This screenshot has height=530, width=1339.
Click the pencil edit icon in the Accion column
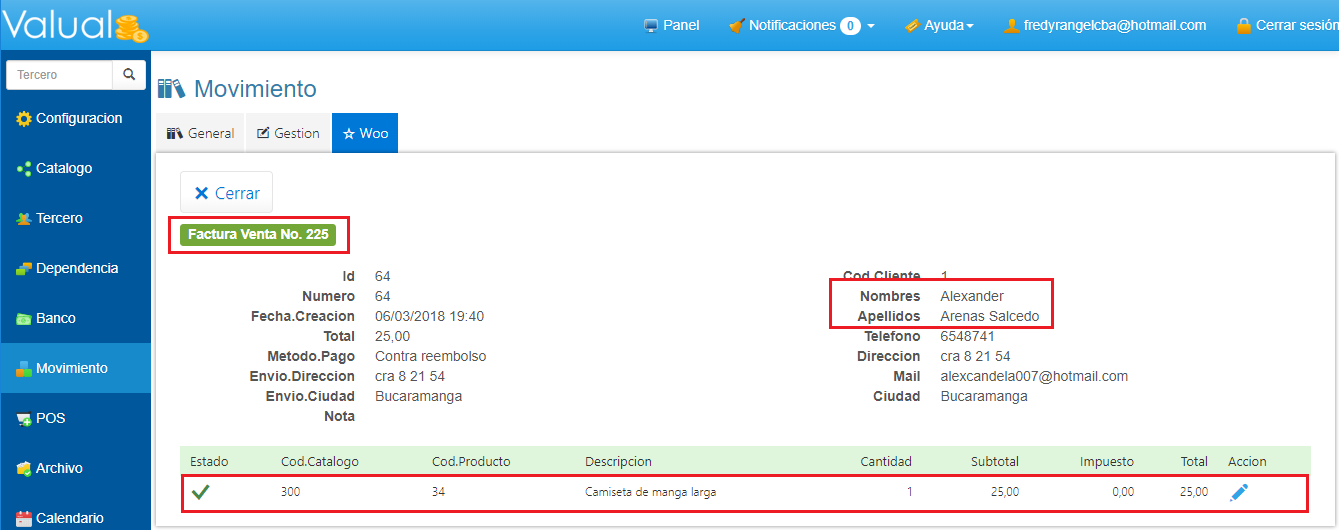coord(1239,492)
